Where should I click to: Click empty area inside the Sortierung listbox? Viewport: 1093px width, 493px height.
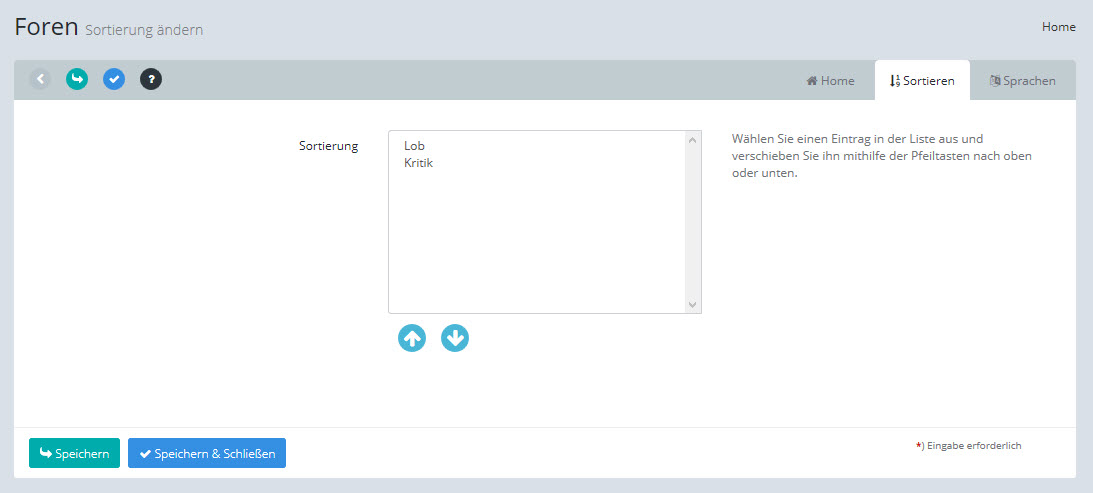(535, 240)
